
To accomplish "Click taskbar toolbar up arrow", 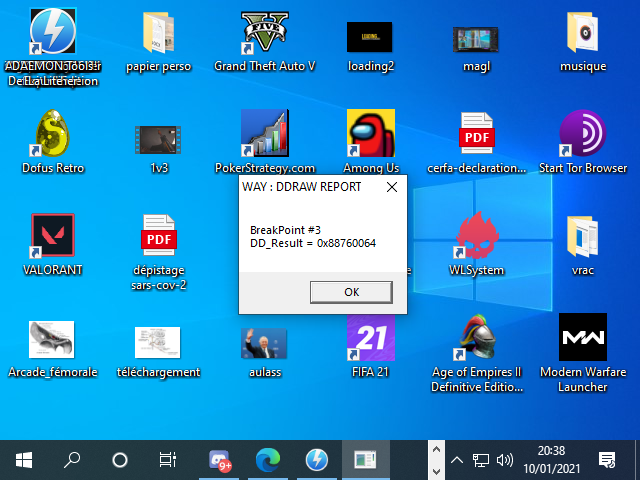I will [436, 450].
